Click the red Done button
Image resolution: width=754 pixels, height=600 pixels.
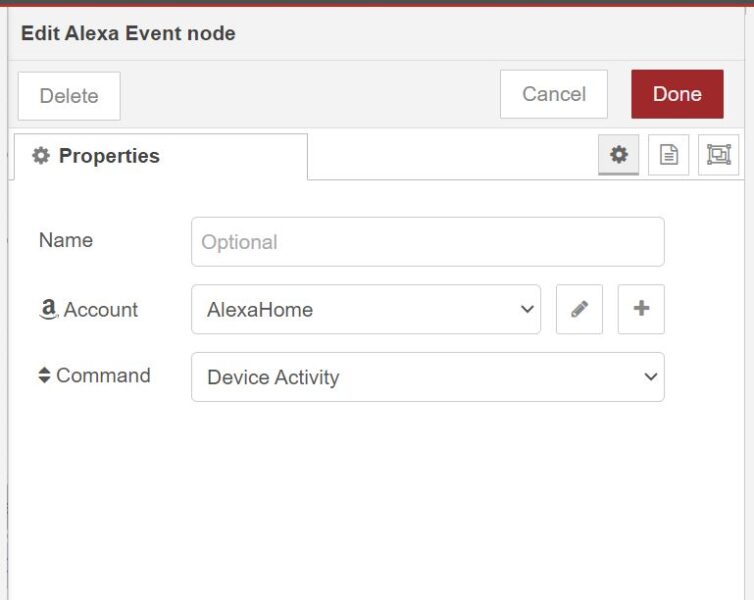point(677,94)
